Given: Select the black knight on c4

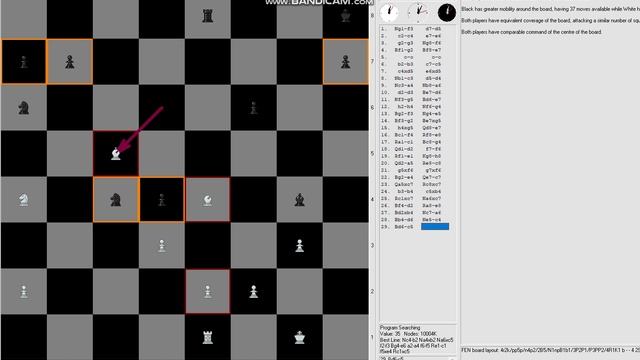Looking at the screenshot, I should point(116,200).
